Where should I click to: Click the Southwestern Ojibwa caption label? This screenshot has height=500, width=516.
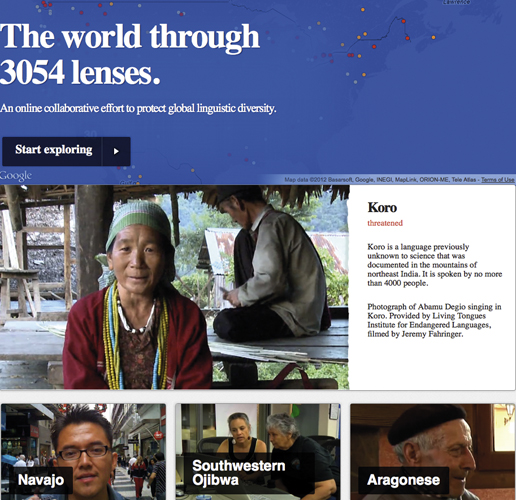(239, 473)
